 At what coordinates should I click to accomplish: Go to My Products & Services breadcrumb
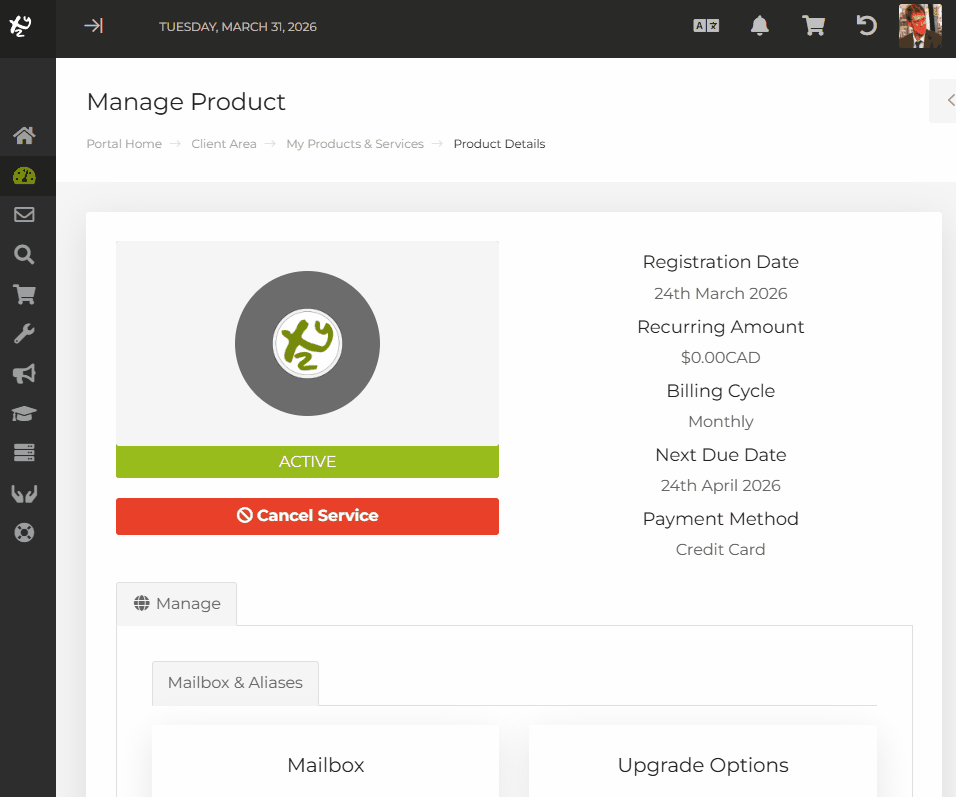point(355,144)
